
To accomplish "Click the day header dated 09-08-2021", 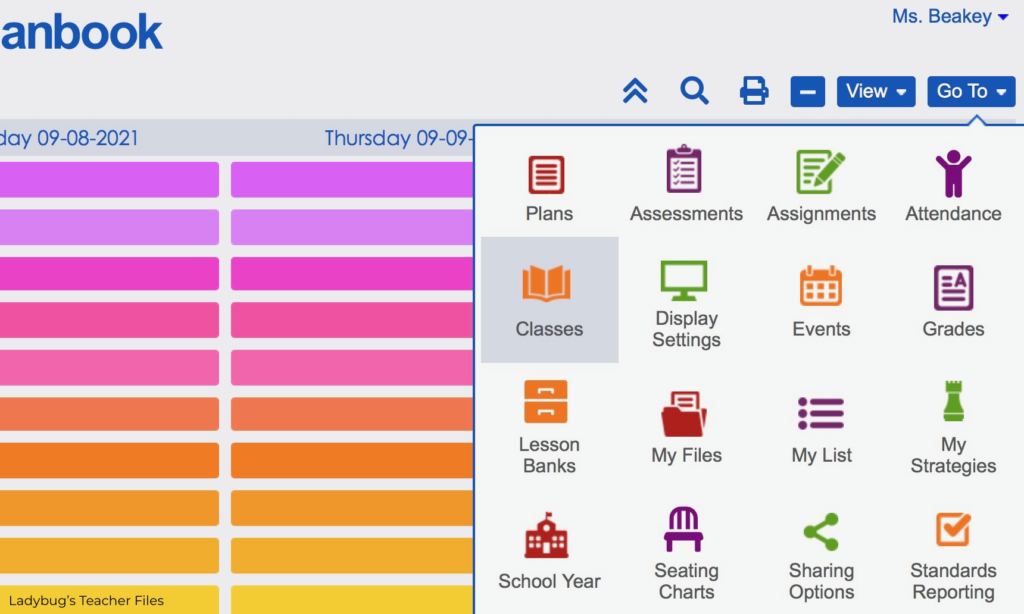I will 69,138.
